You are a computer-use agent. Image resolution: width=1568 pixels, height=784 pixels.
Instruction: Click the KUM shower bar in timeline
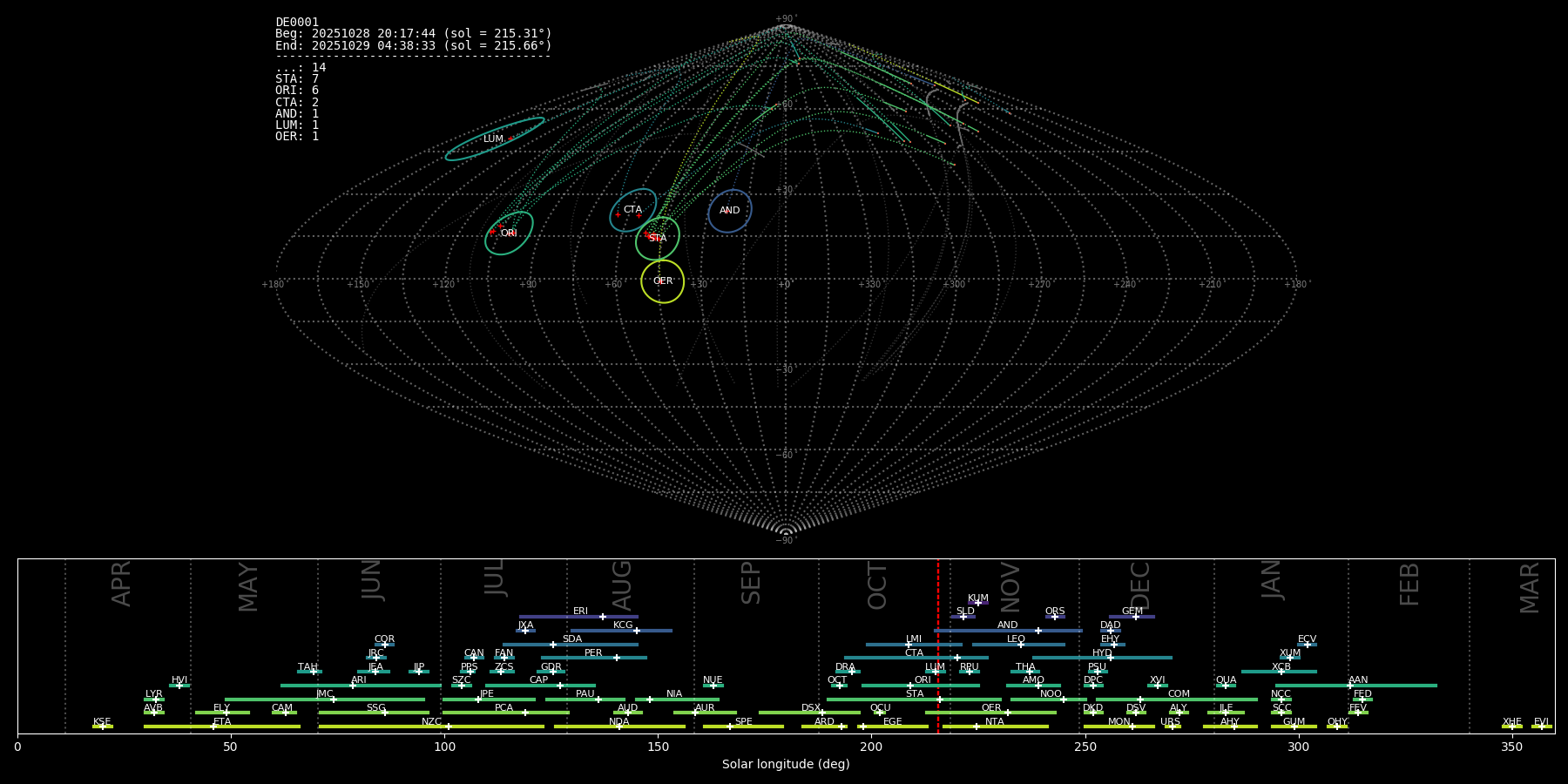978,603
